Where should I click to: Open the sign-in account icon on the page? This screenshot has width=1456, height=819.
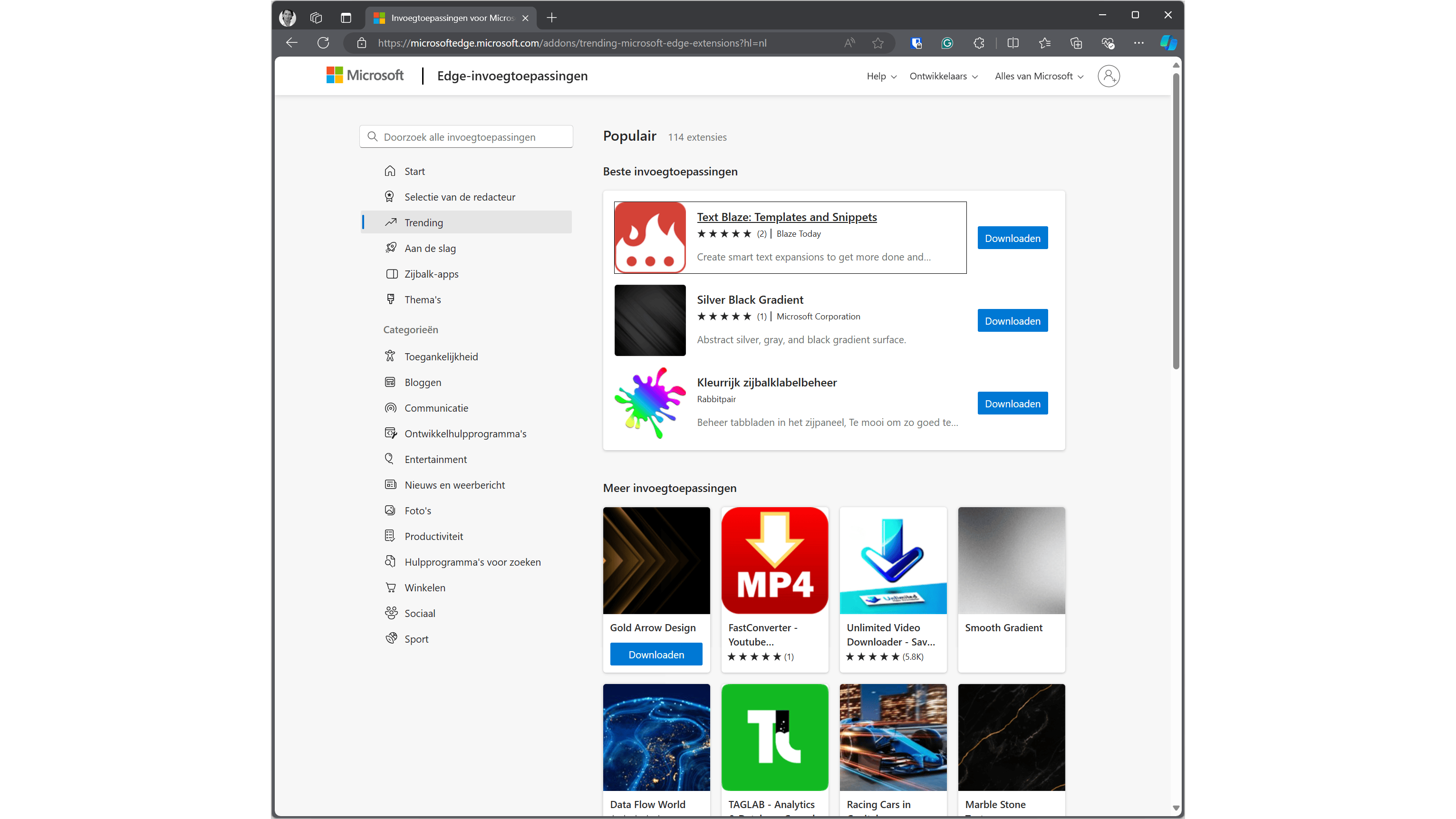pyautogui.click(x=1109, y=76)
